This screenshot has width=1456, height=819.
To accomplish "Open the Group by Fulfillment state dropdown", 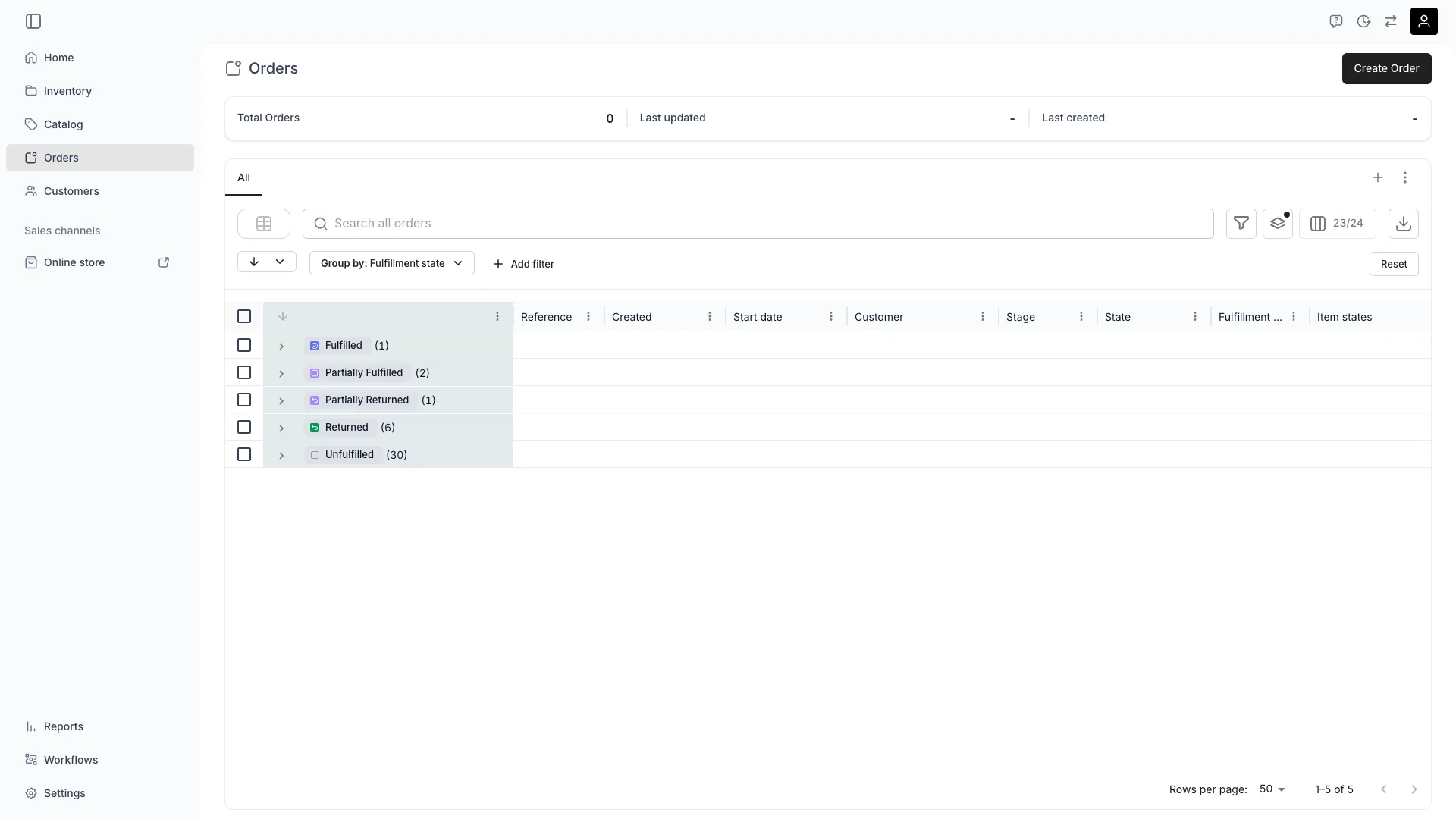I will 392,263.
